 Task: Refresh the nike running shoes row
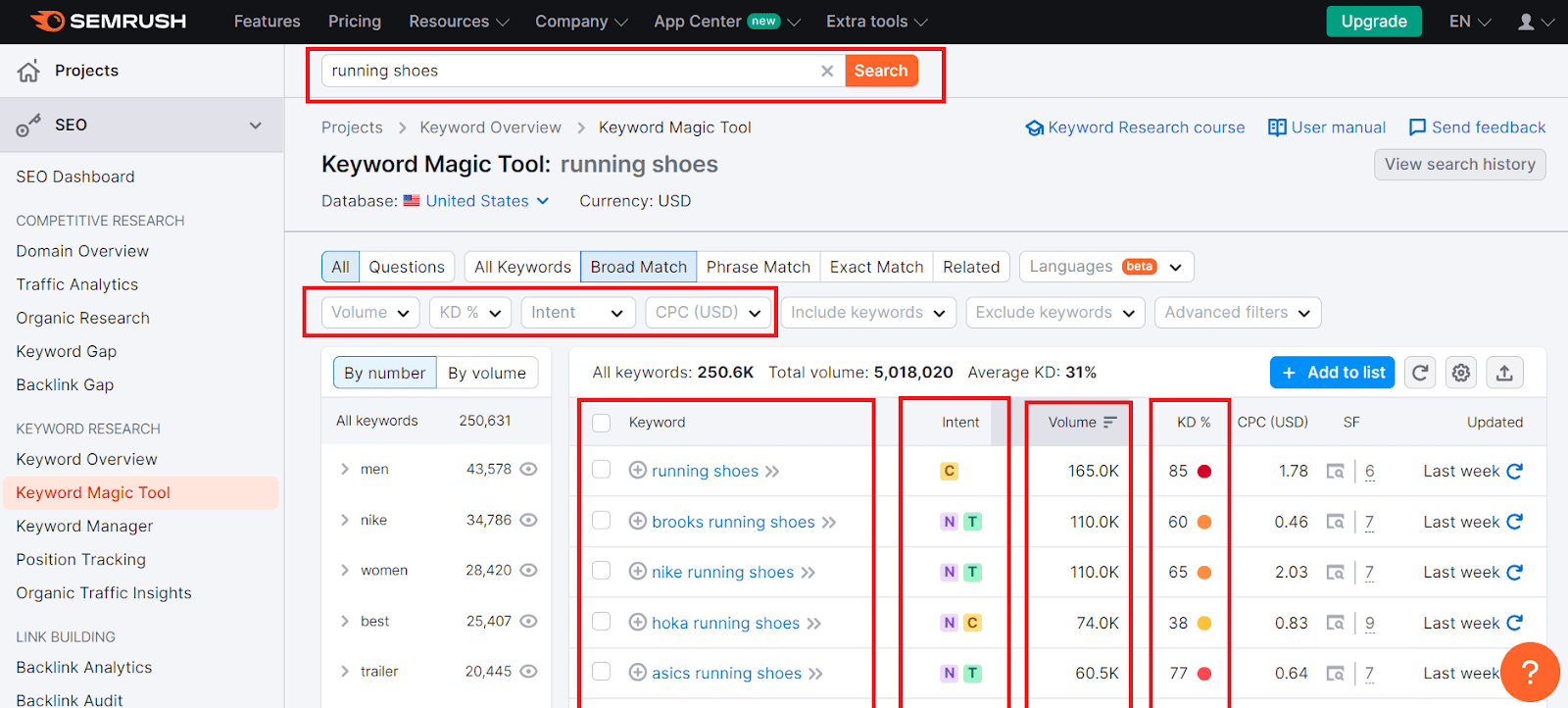1514,573
